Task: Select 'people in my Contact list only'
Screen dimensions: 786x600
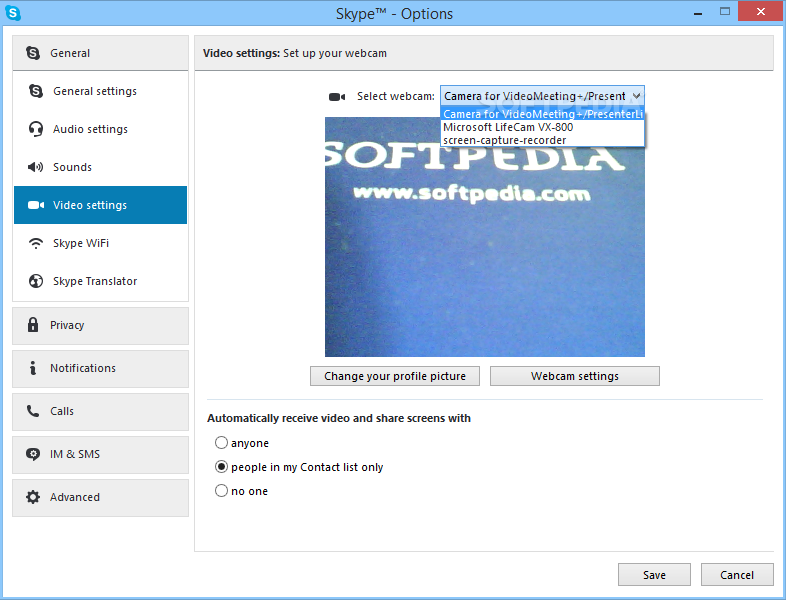Action: click(221, 467)
